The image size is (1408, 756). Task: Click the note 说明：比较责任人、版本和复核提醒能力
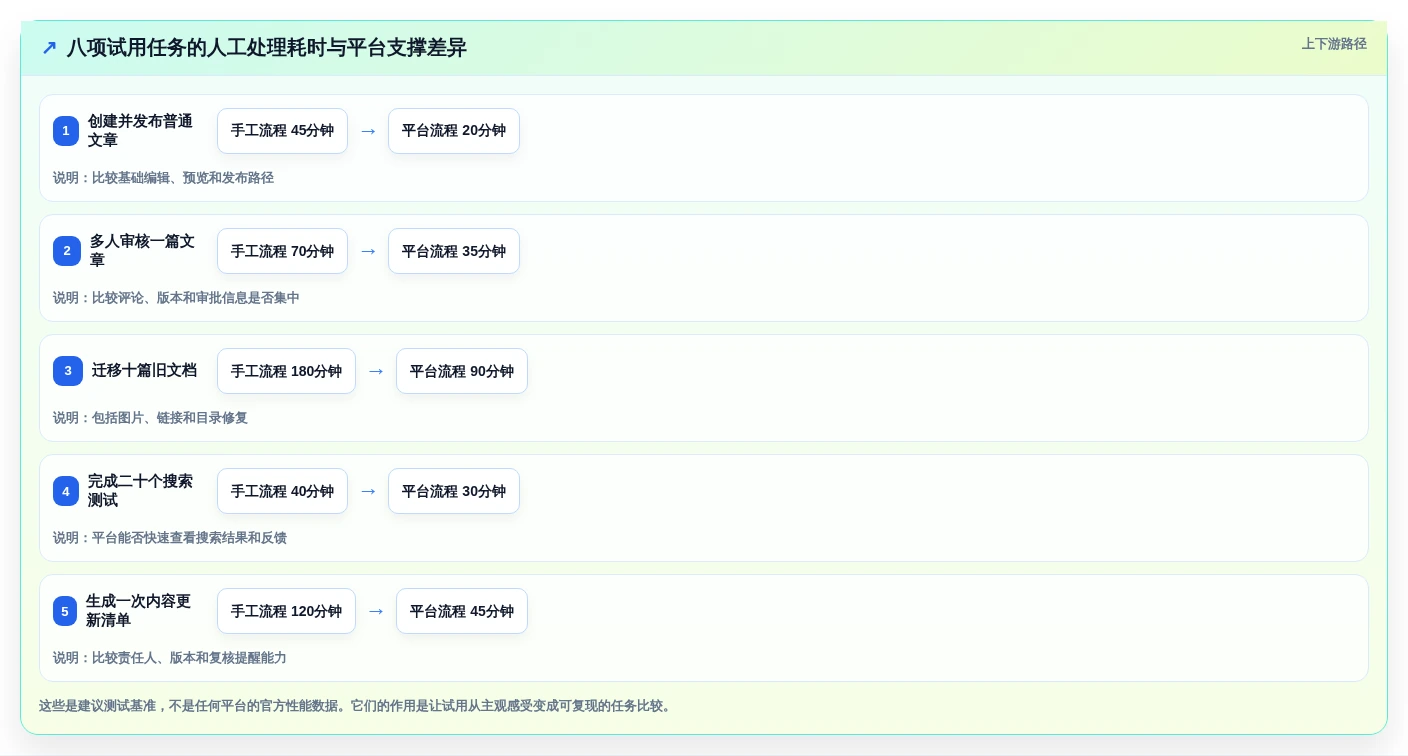pos(170,658)
